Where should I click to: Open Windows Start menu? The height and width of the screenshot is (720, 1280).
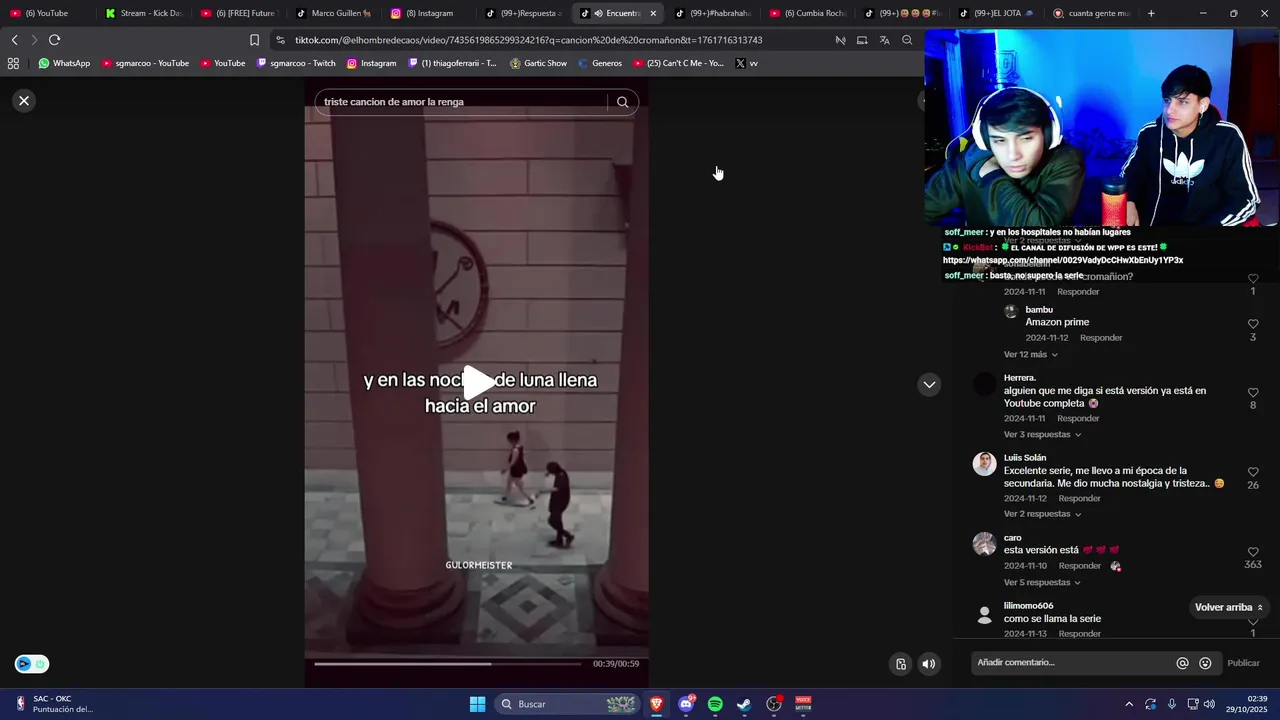click(x=477, y=704)
